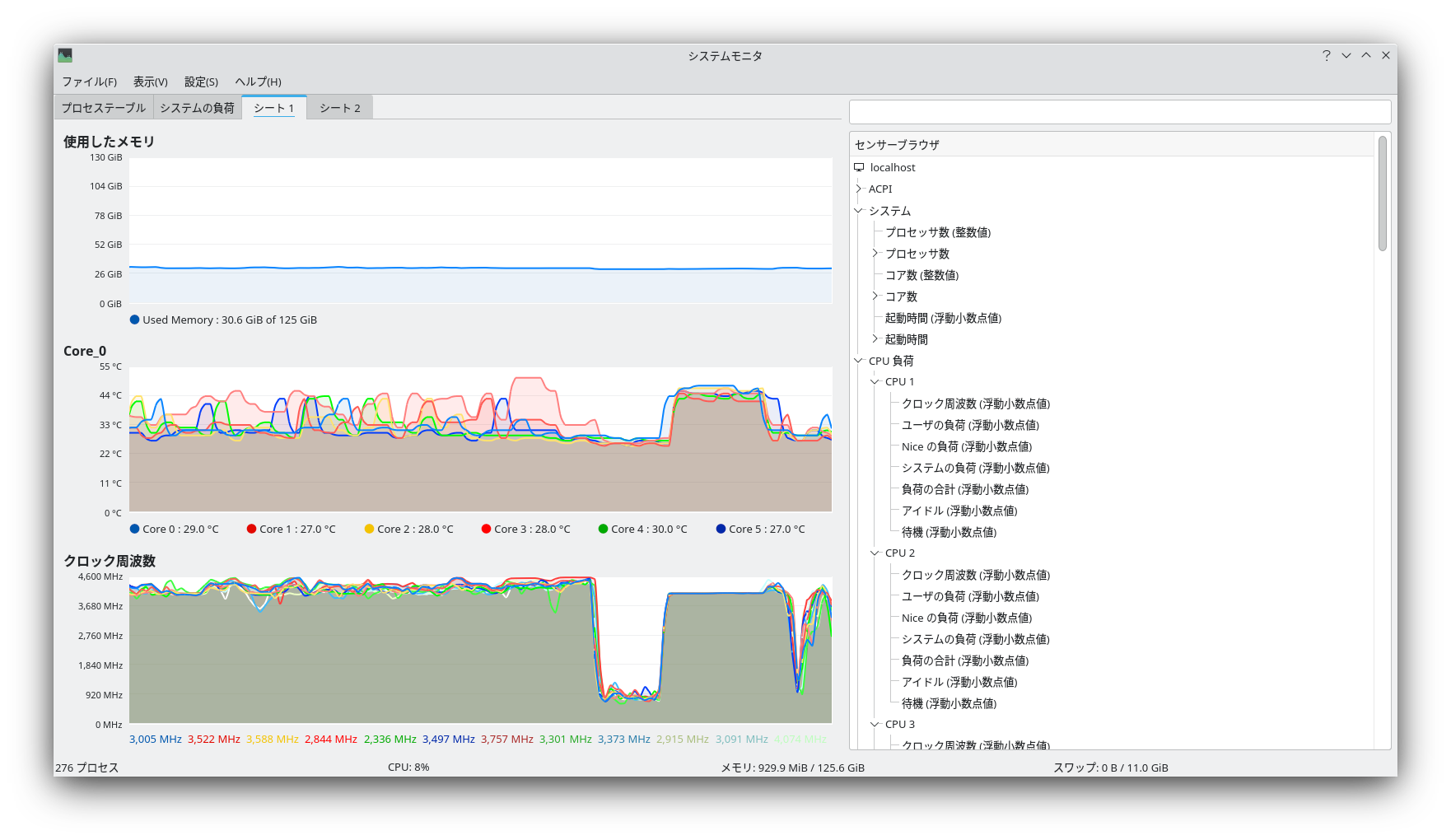Click the Core 5 legend color dot
The height and width of the screenshot is (840, 1451).
click(x=721, y=529)
